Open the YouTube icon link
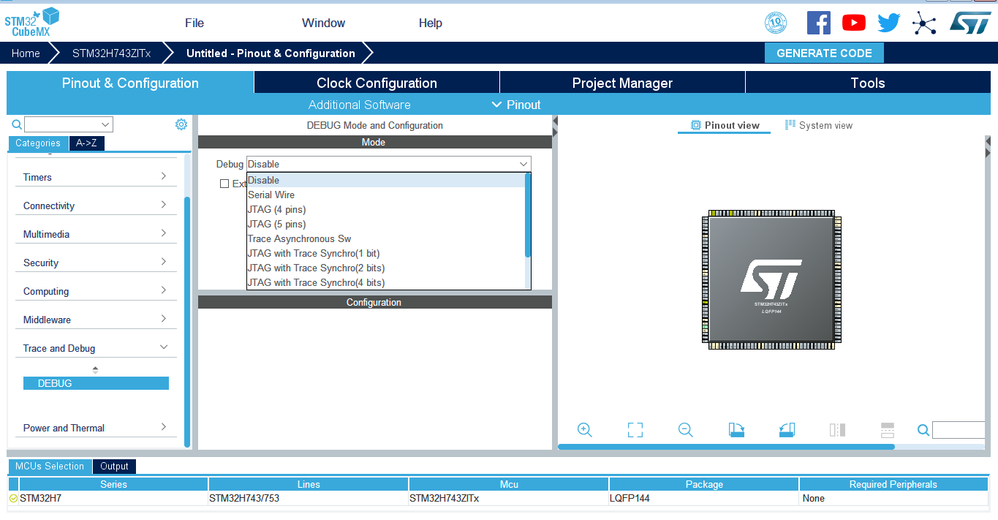 click(x=854, y=23)
